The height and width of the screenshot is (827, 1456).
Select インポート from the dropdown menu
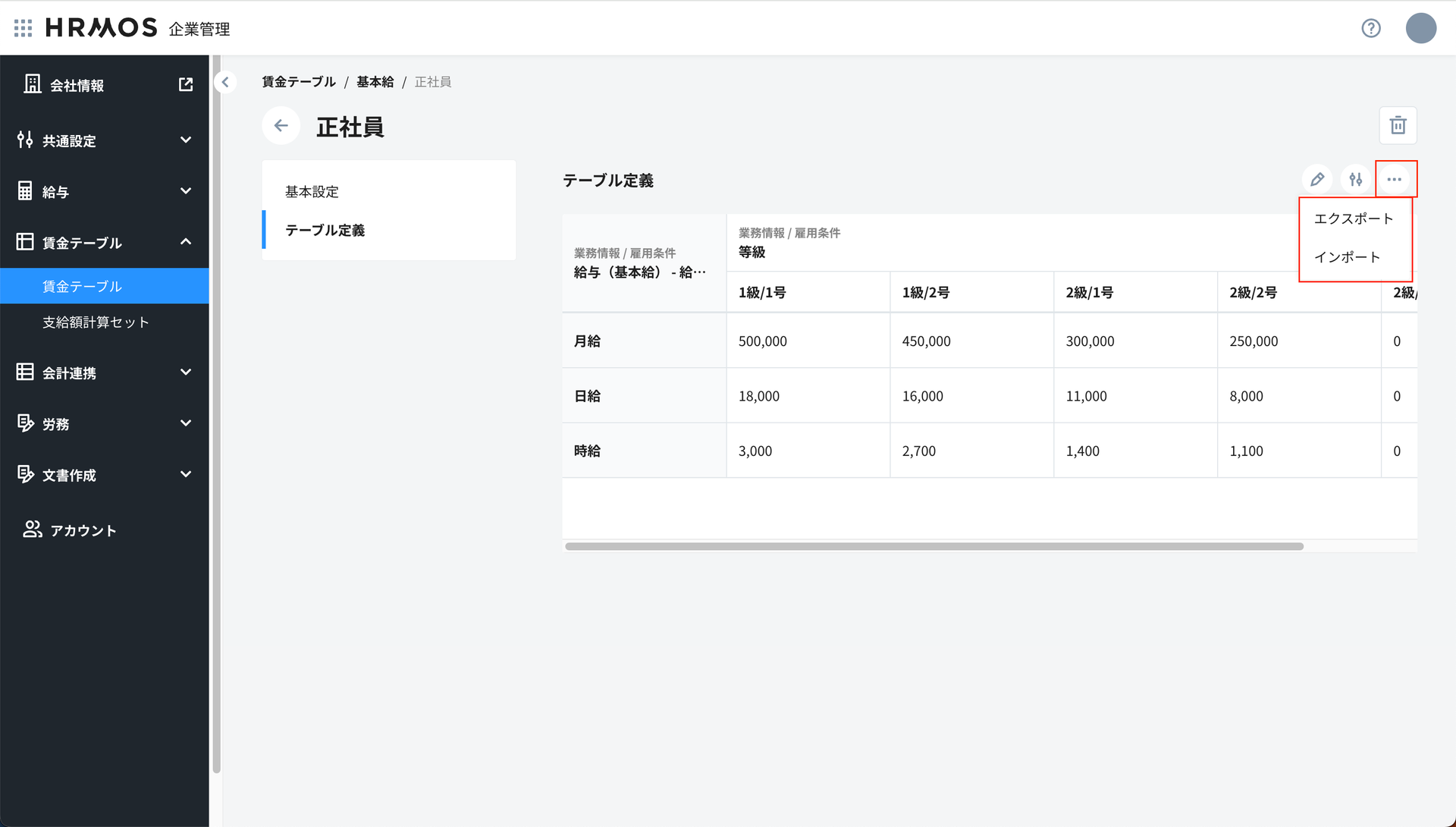pos(1347,257)
